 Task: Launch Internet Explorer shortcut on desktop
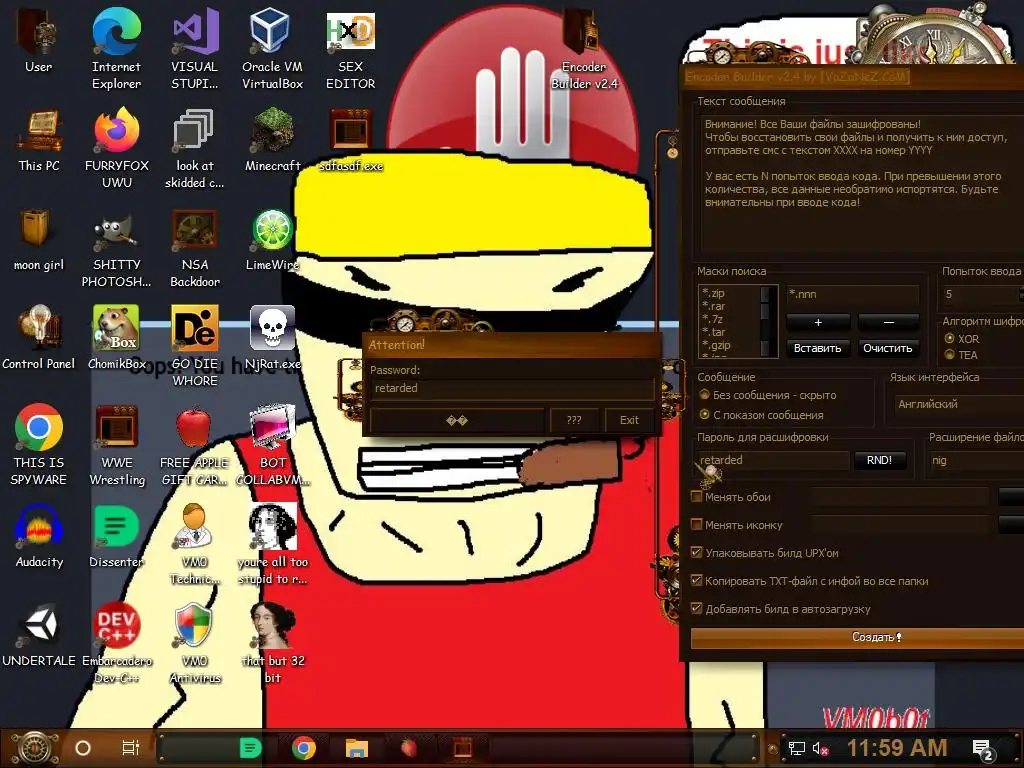pos(116,47)
